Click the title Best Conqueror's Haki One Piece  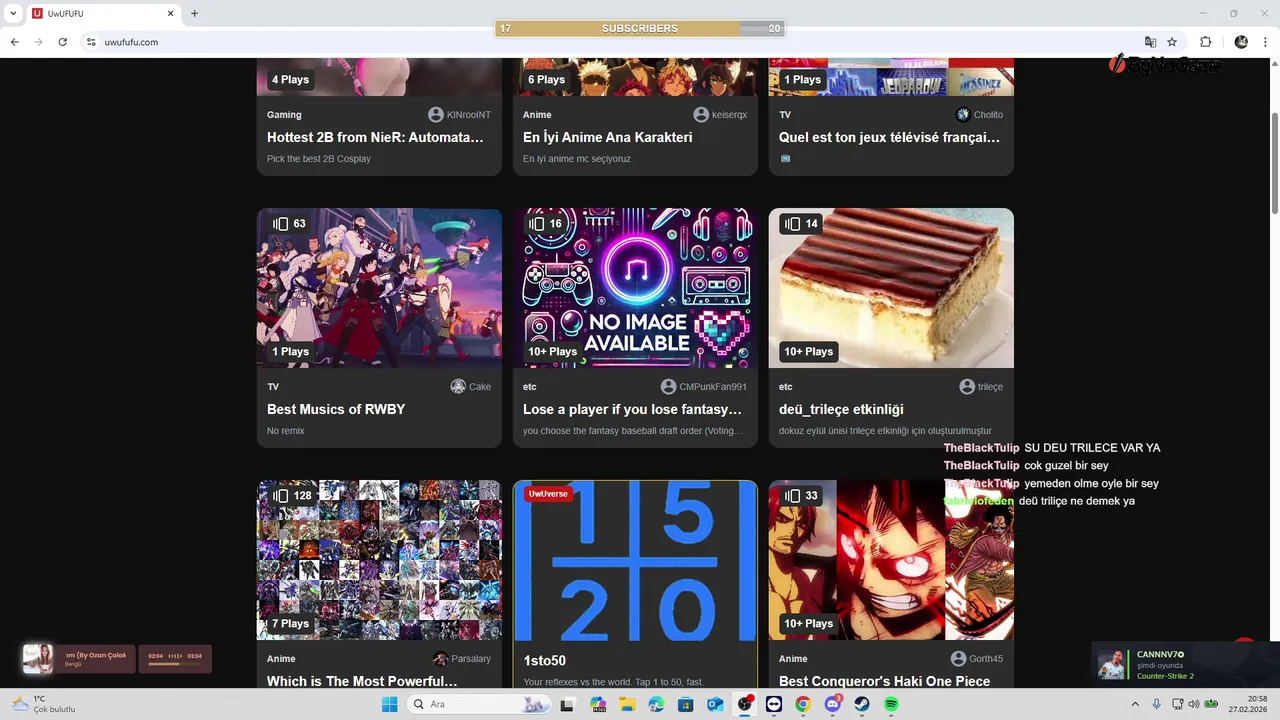(884, 681)
